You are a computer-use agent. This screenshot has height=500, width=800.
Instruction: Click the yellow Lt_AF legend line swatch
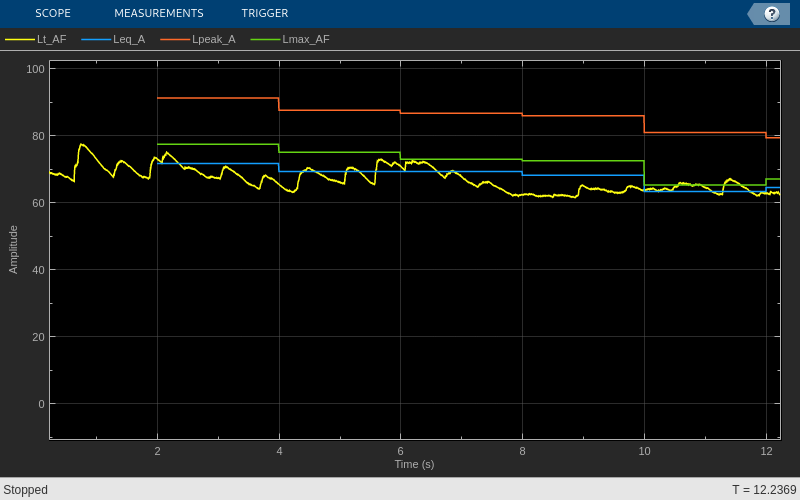point(20,39)
